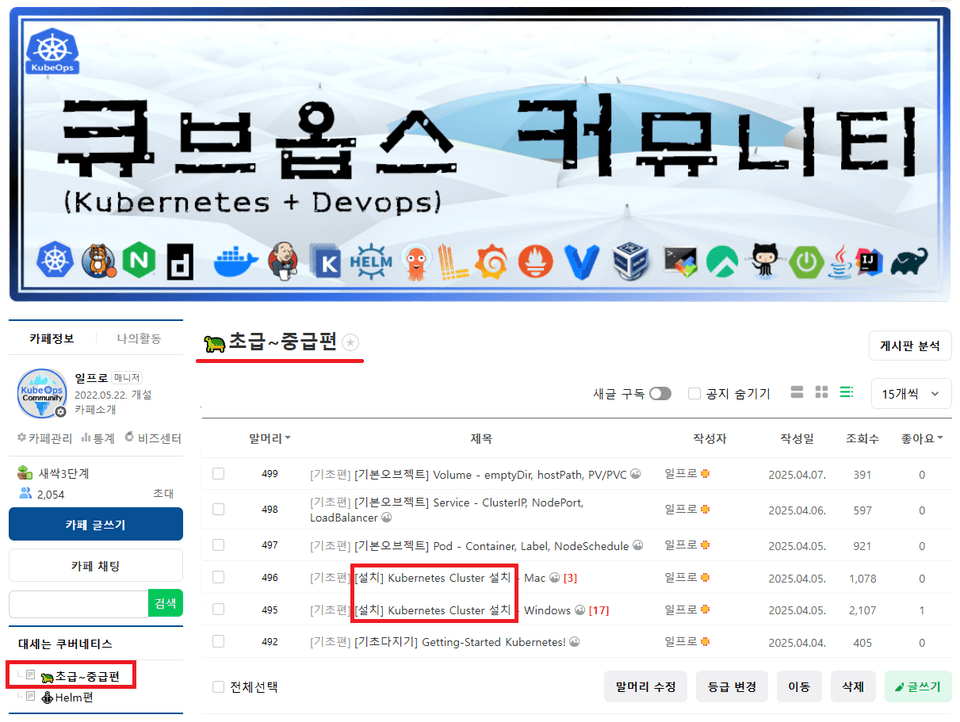Screen dimensions: 960x722
Task: Click the 게시판 분석 button
Action: pos(910,346)
